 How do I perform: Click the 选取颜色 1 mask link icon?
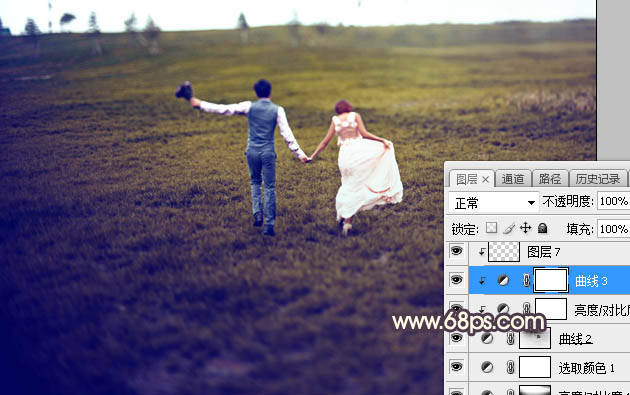(510, 367)
